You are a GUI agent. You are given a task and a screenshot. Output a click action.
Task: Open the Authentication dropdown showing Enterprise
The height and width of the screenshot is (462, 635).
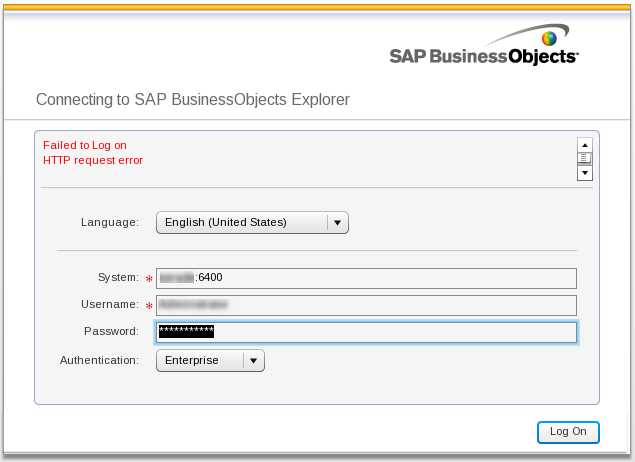pos(210,360)
